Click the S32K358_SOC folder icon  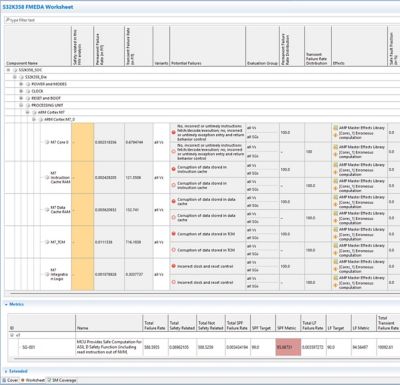(x=15, y=70)
